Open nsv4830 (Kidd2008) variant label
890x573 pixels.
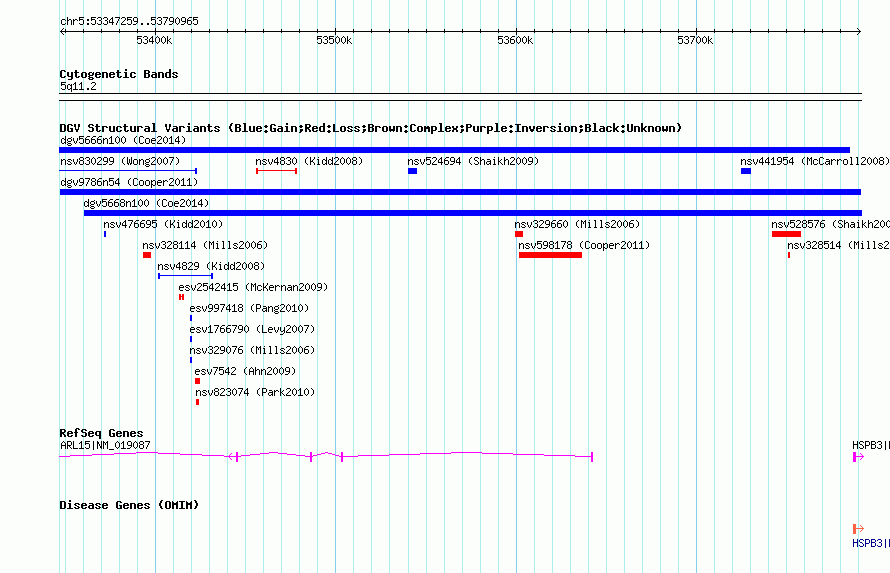(x=309, y=161)
